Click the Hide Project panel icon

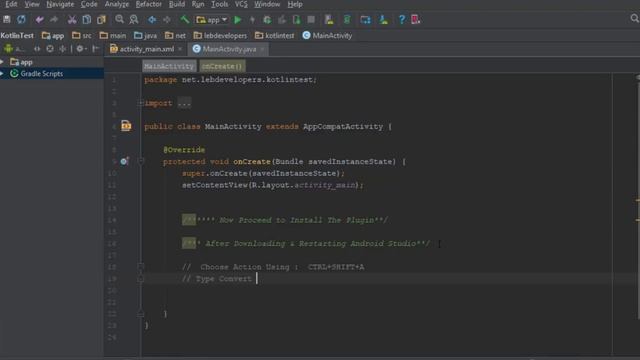[96, 49]
